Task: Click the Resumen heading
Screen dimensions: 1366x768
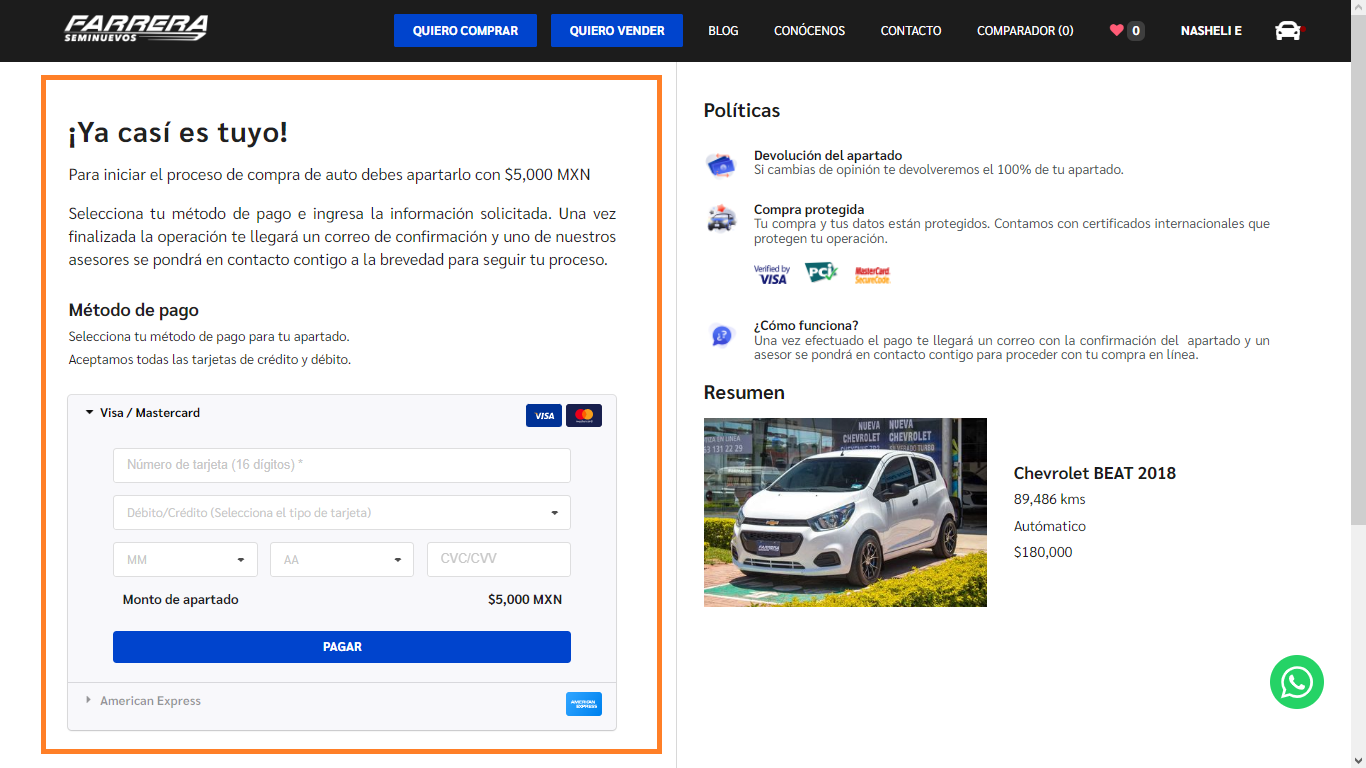Action: pos(744,393)
